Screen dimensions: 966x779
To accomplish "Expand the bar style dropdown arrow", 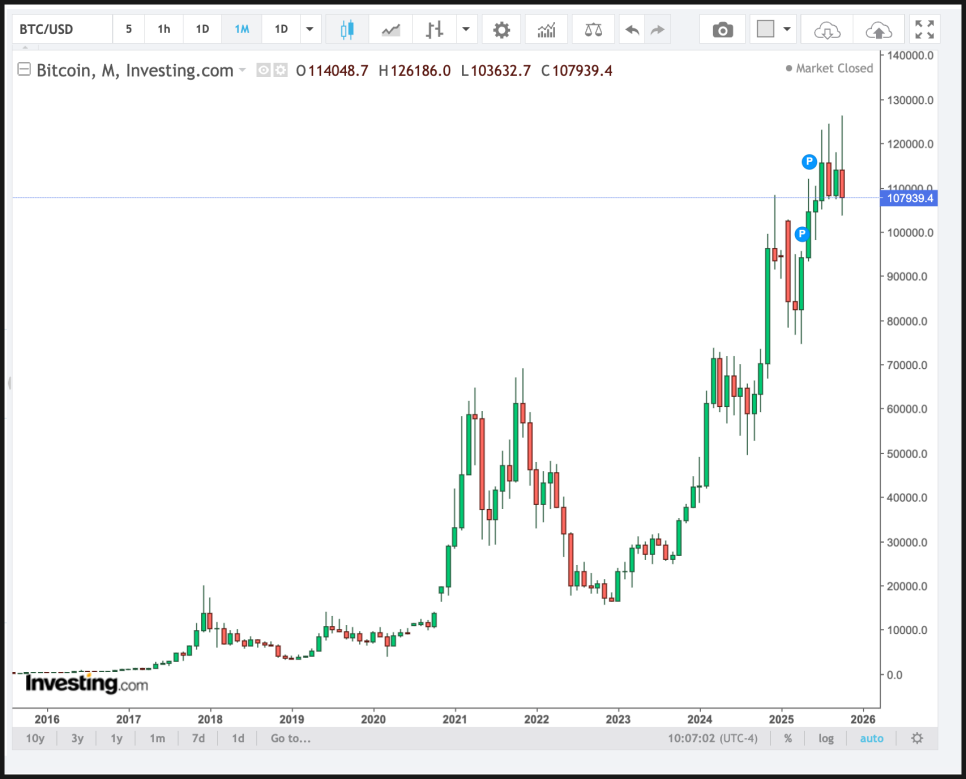I will (466, 30).
